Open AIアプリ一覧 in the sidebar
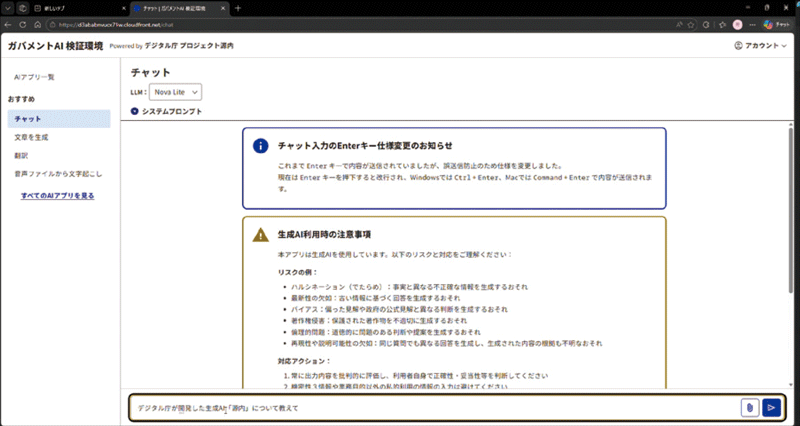 pyautogui.click(x=34, y=77)
